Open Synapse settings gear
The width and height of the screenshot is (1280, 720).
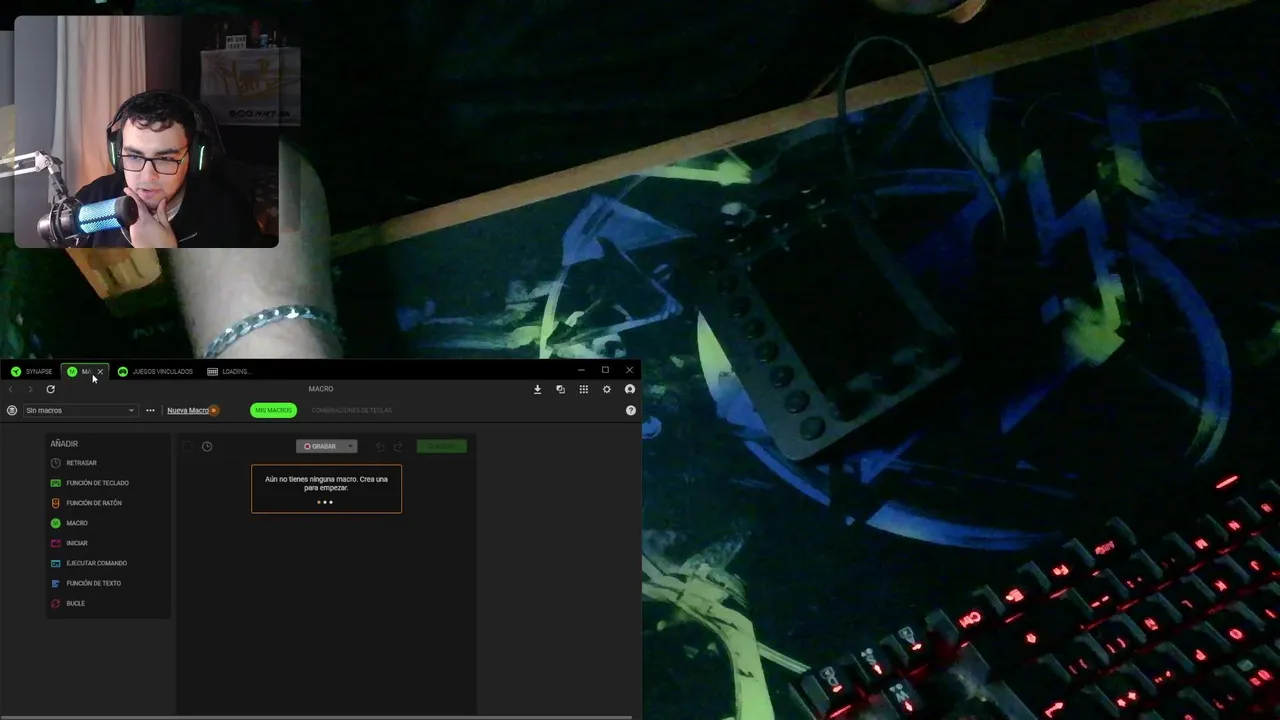pos(606,389)
